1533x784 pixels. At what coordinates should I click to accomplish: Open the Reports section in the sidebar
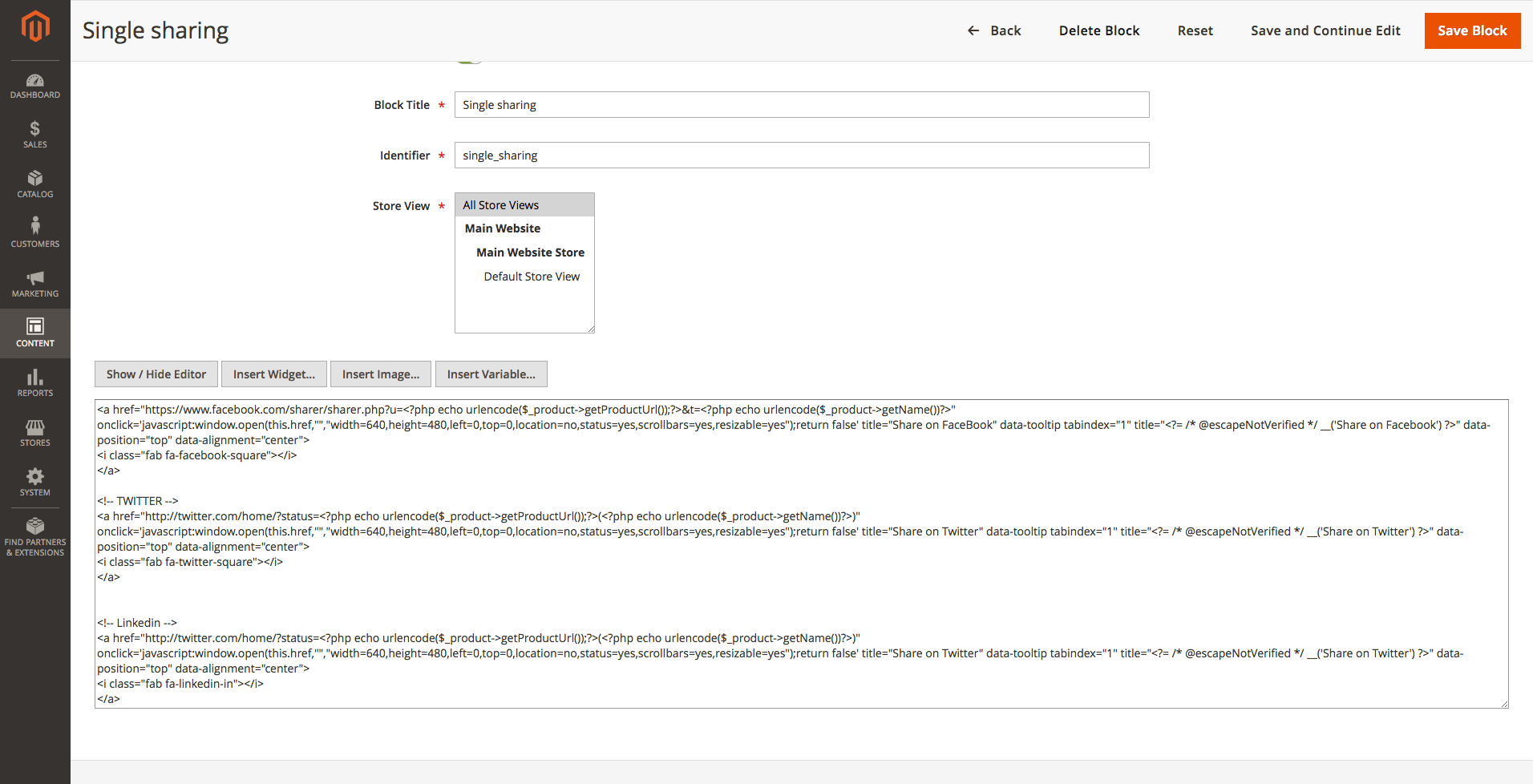(35, 383)
